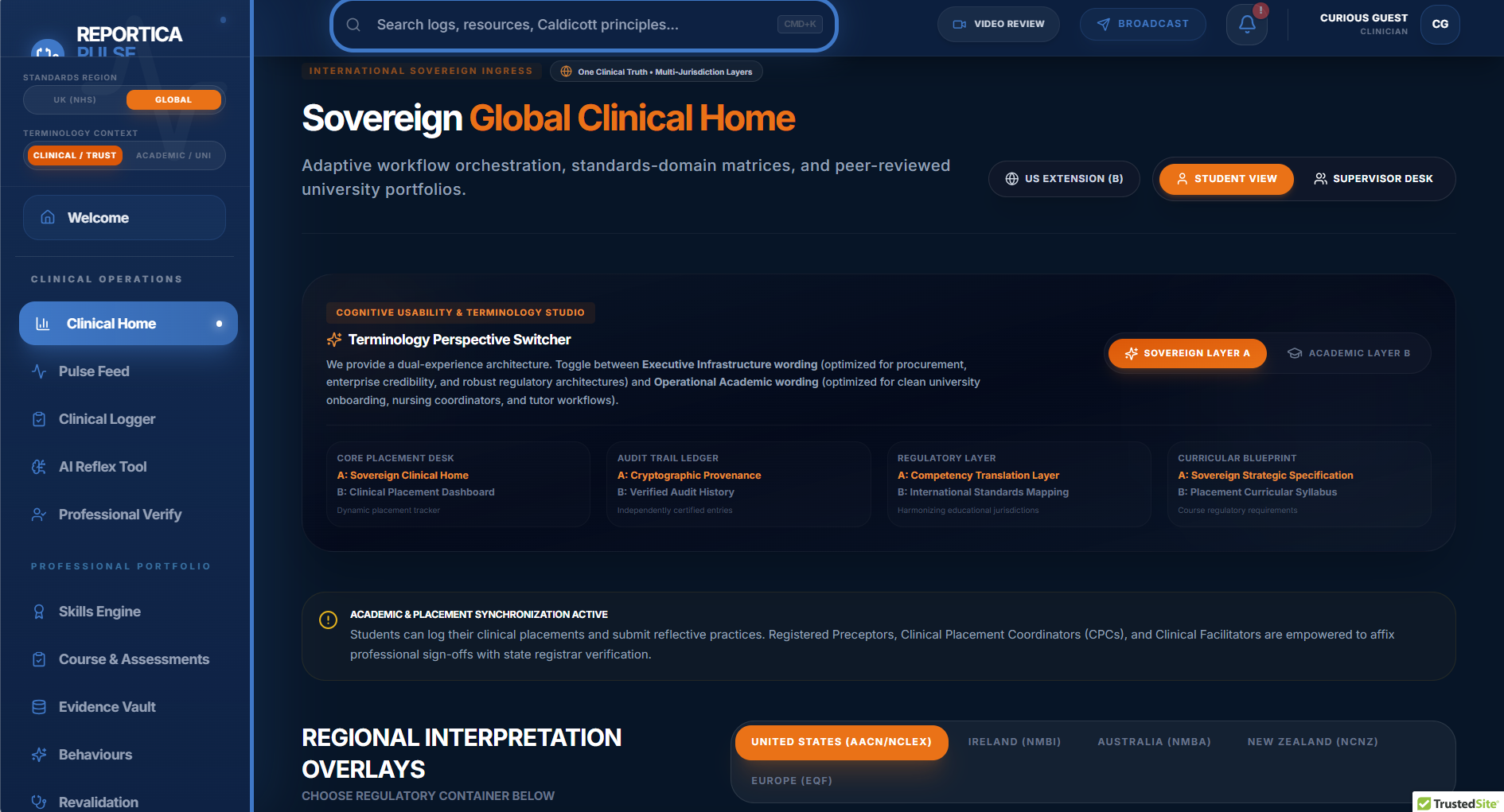Switch standards region to Global
The height and width of the screenshot is (812, 1504).
point(173,100)
